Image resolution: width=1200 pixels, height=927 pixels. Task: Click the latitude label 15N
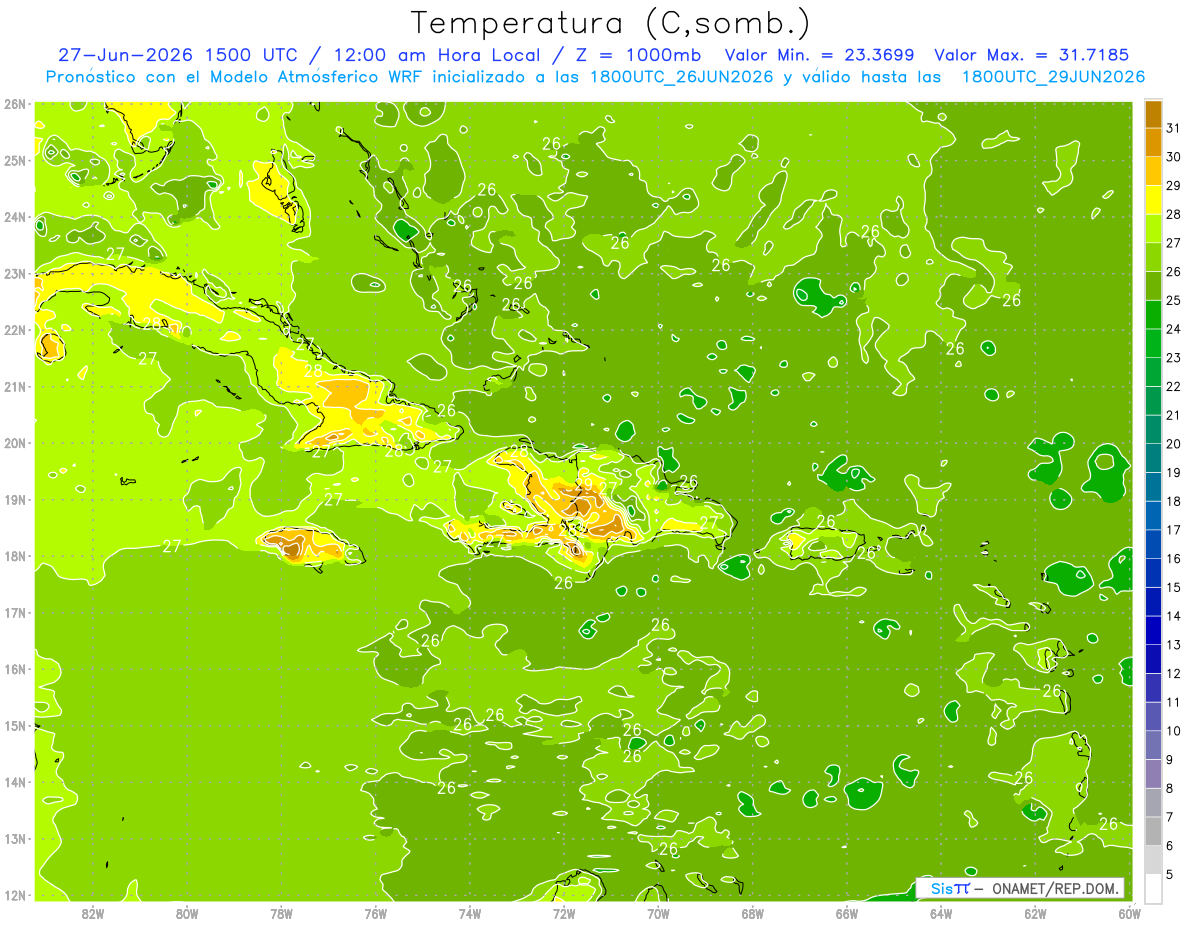(15, 725)
